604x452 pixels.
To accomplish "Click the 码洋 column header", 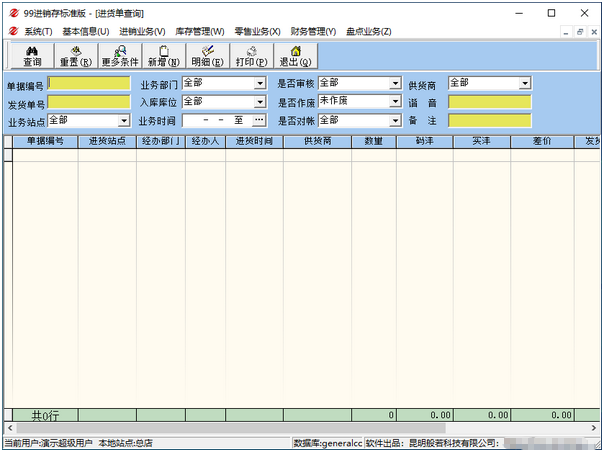I will click(425, 141).
